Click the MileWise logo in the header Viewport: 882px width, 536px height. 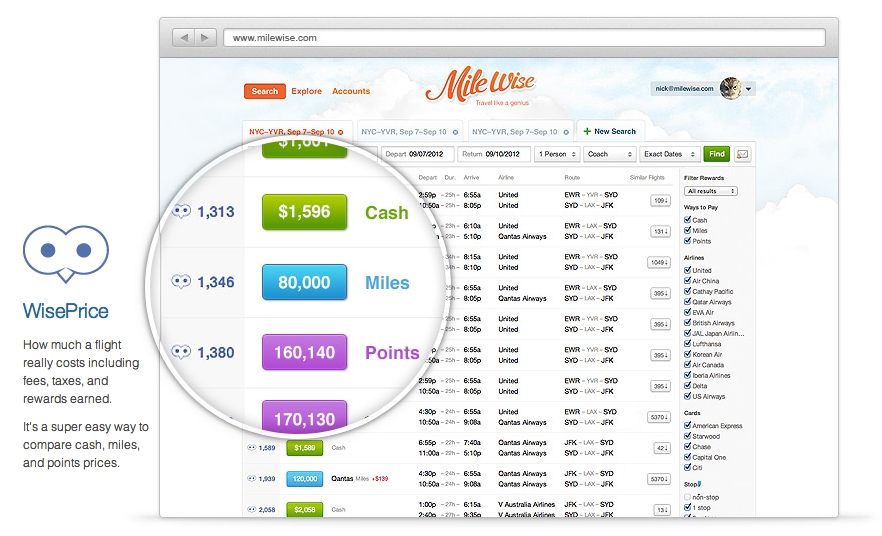tap(480, 85)
